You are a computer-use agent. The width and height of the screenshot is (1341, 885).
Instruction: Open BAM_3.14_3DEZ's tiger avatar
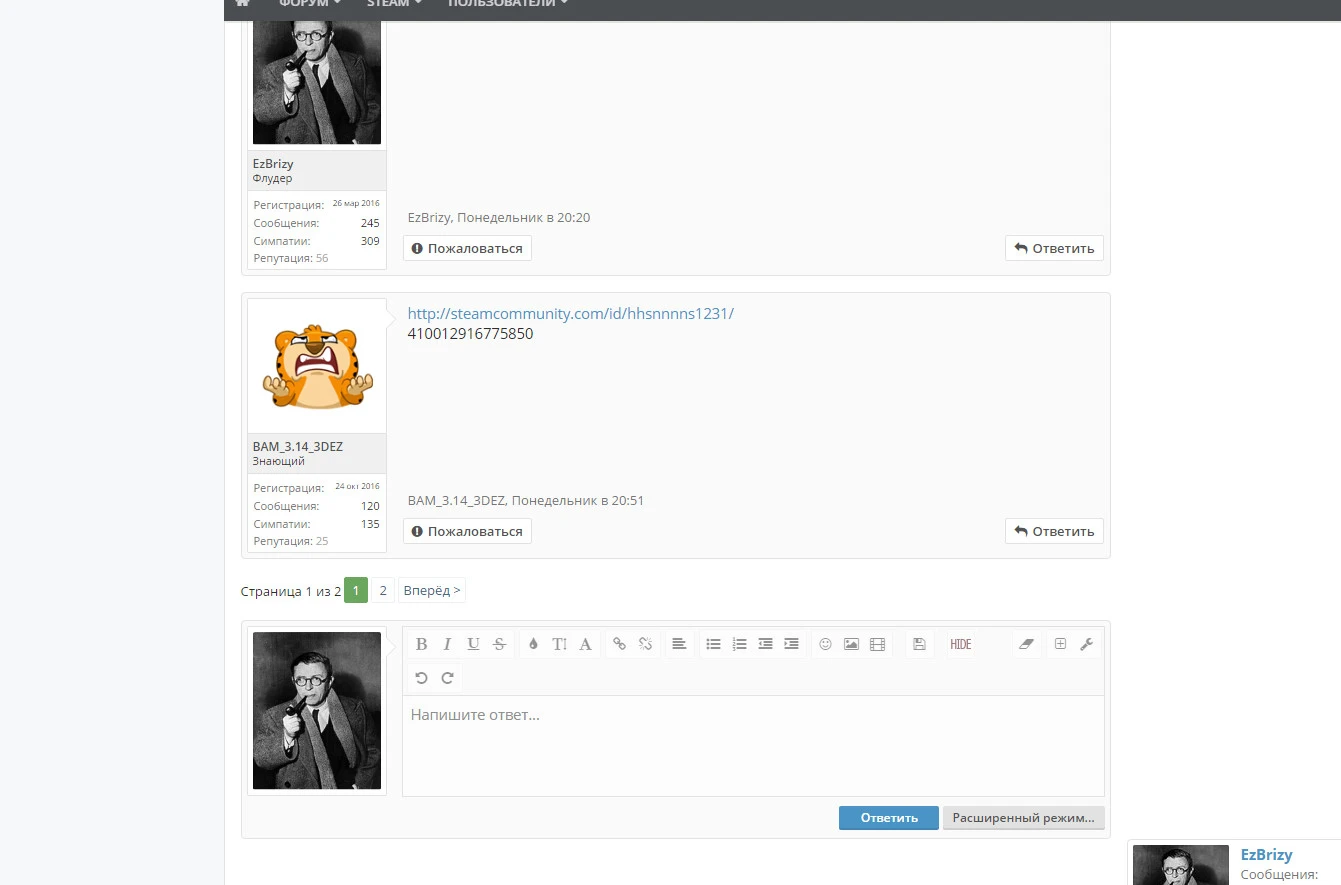click(x=317, y=366)
